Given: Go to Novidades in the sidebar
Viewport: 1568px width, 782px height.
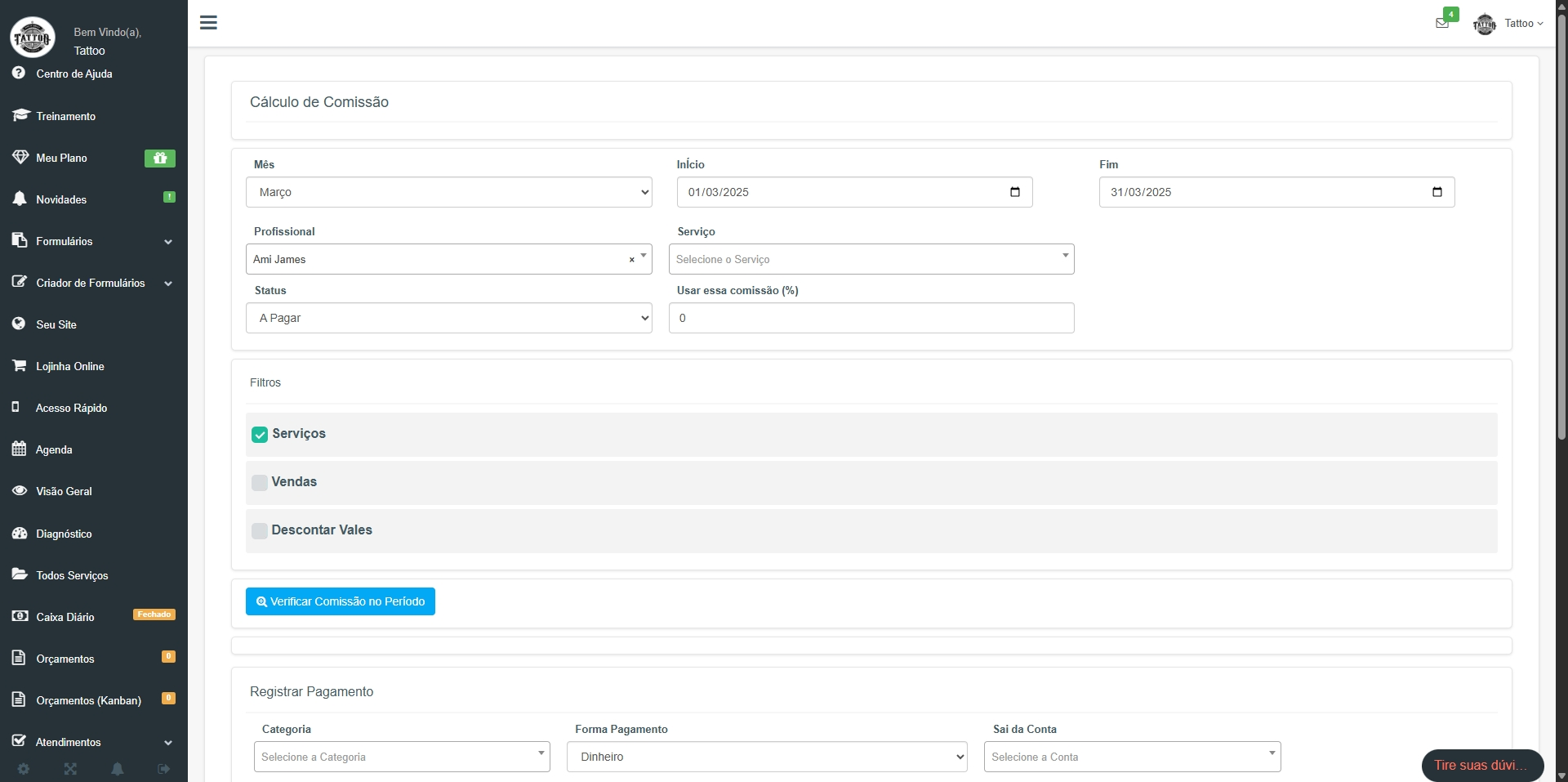Looking at the screenshot, I should tap(61, 199).
